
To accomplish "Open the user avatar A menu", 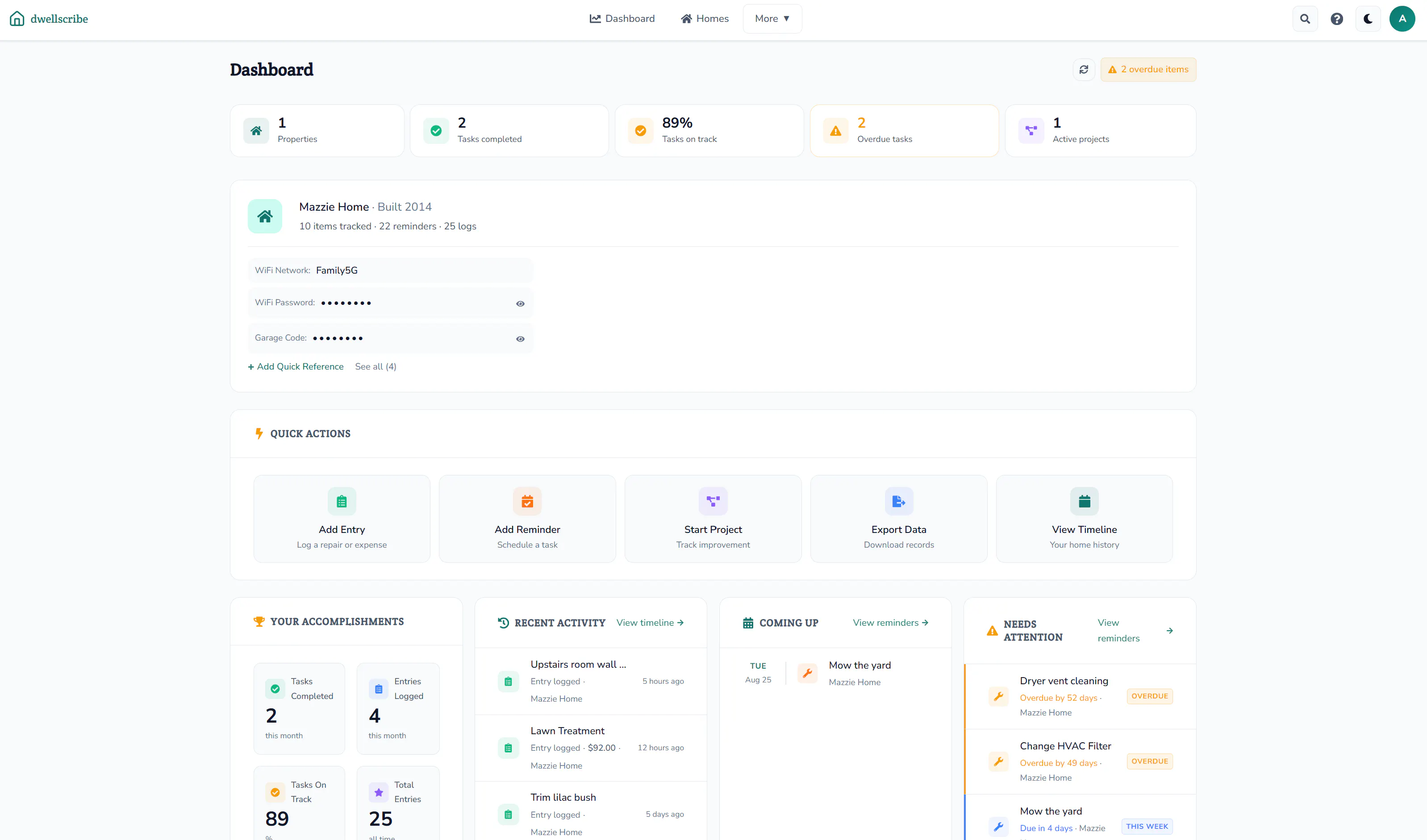I will [x=1402, y=19].
